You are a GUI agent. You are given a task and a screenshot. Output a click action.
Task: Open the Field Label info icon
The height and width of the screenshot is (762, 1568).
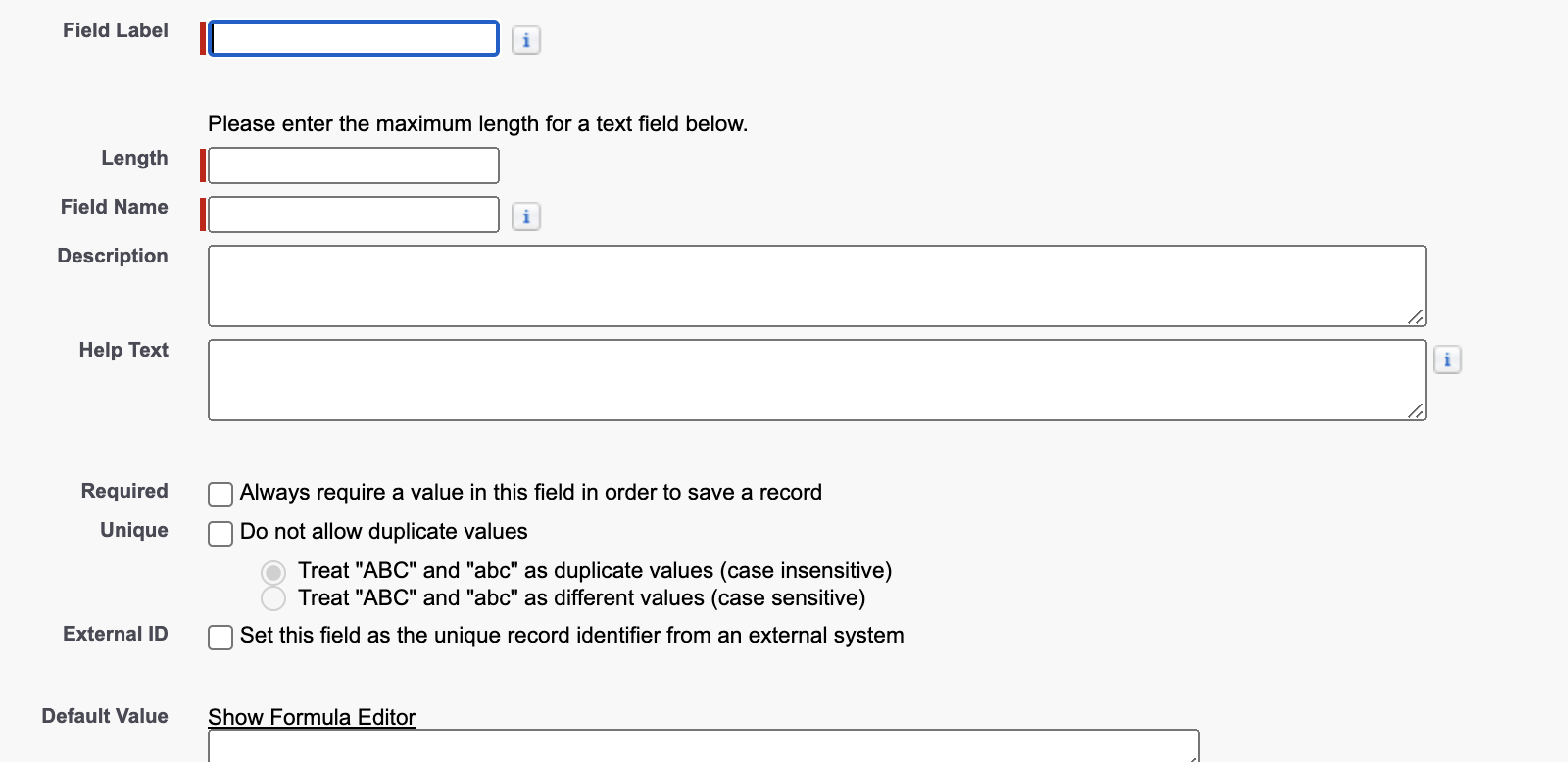[526, 40]
